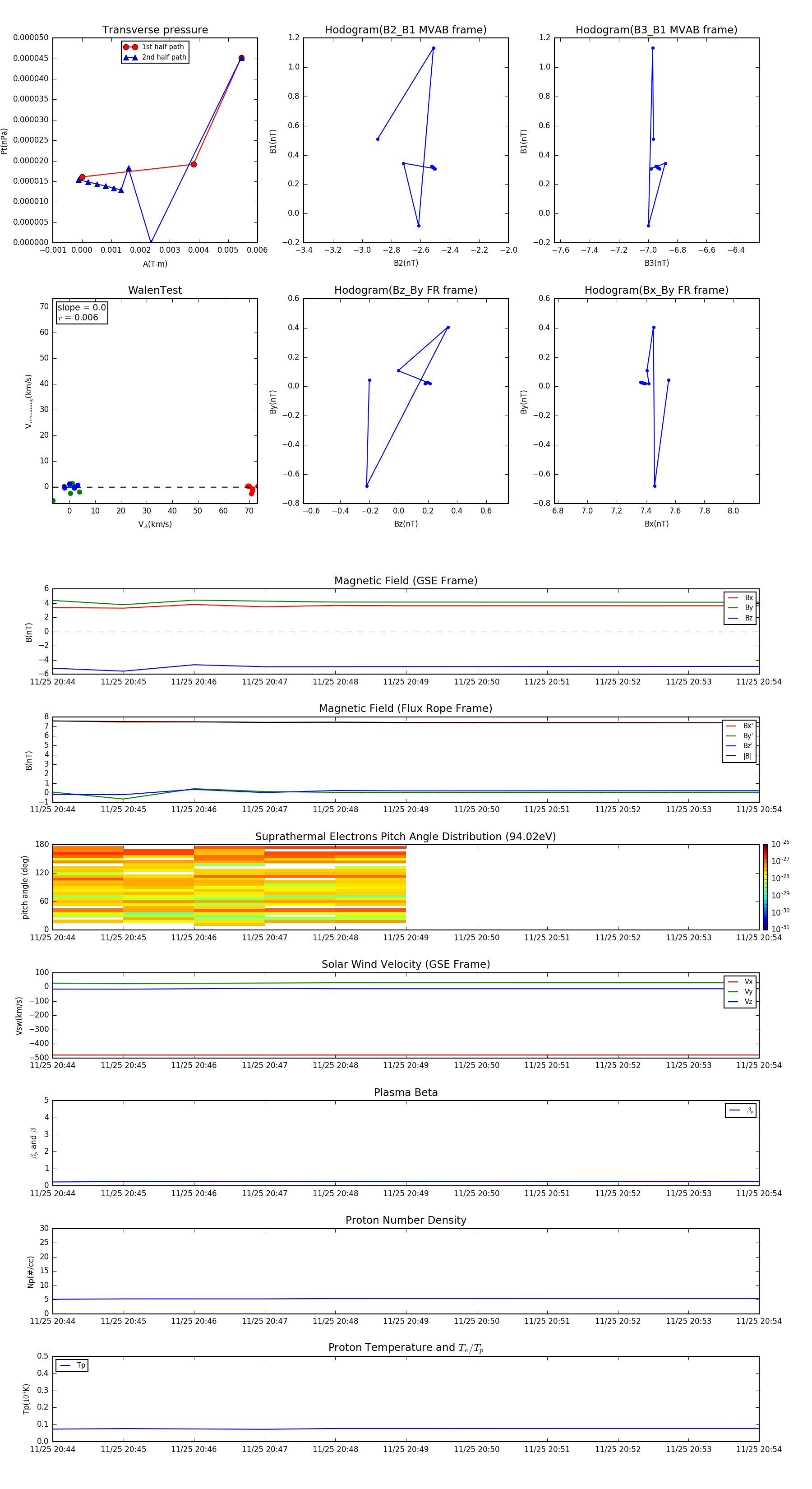Screen dimensions: 812x1489
Task: Click the Plasma Beta panel title
Action: coord(406,1092)
